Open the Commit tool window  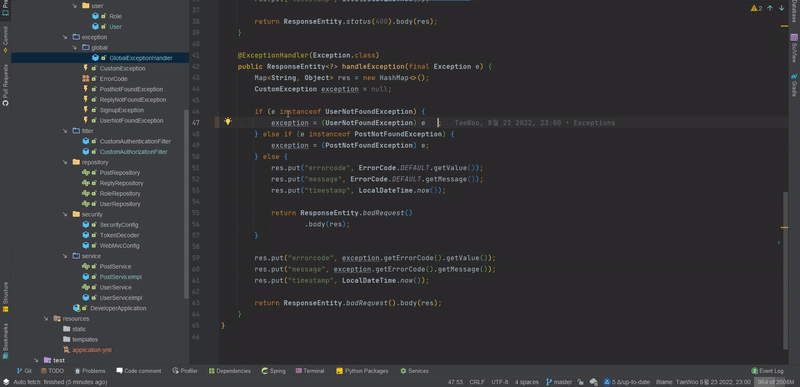pyautogui.click(x=5, y=40)
